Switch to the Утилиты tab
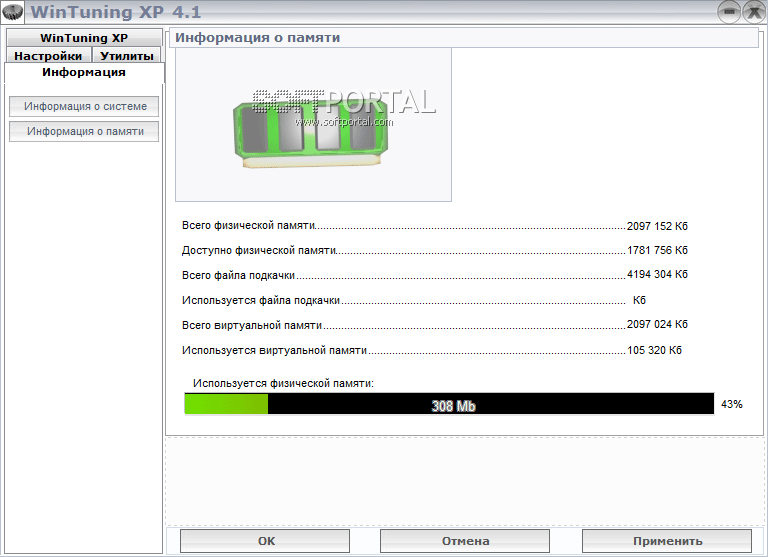This screenshot has height=557, width=768. (x=127, y=55)
